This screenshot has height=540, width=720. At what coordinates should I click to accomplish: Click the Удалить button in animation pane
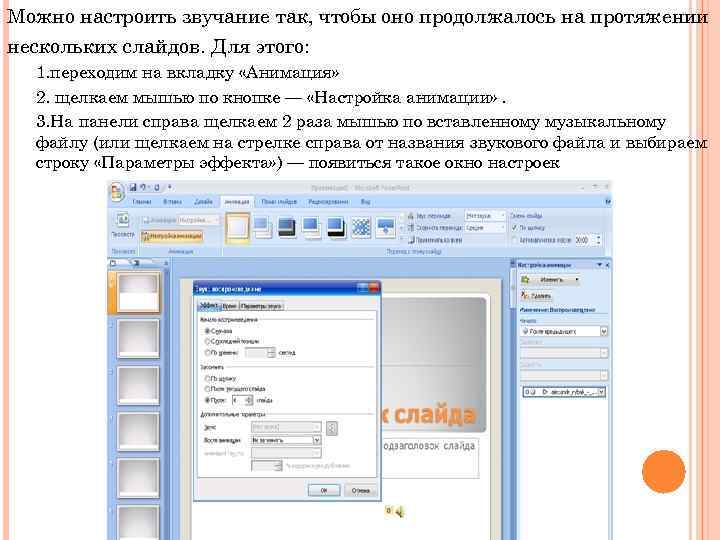pyautogui.click(x=535, y=296)
